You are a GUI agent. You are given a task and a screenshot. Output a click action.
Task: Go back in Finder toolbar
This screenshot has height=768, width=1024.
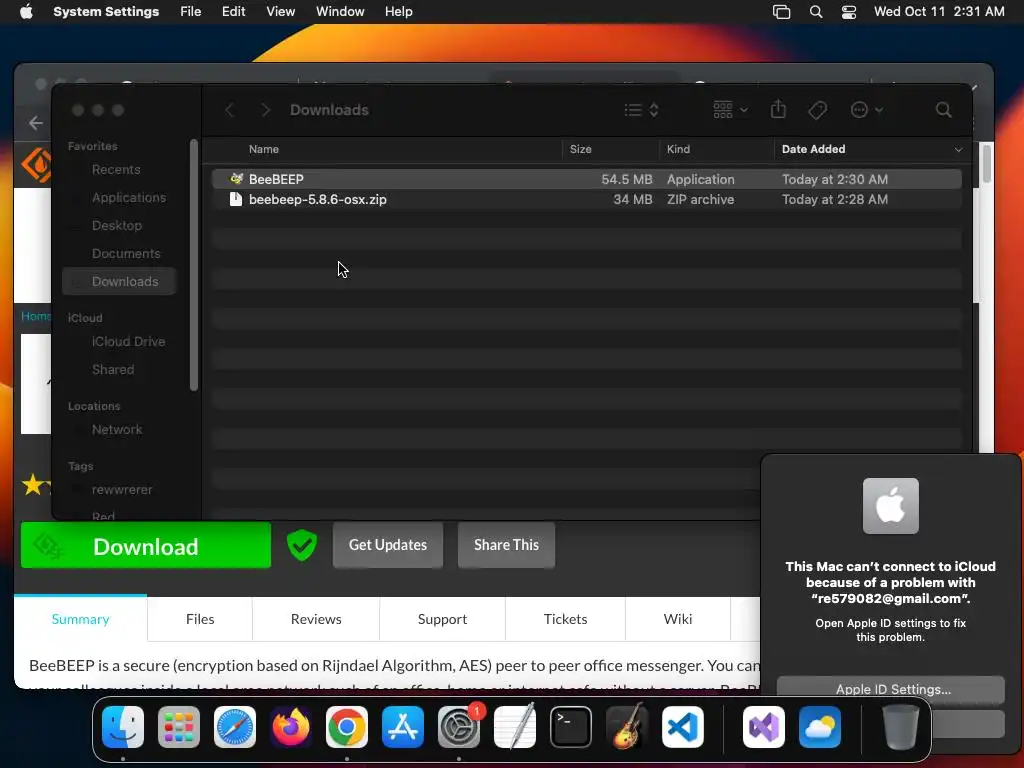(229, 110)
